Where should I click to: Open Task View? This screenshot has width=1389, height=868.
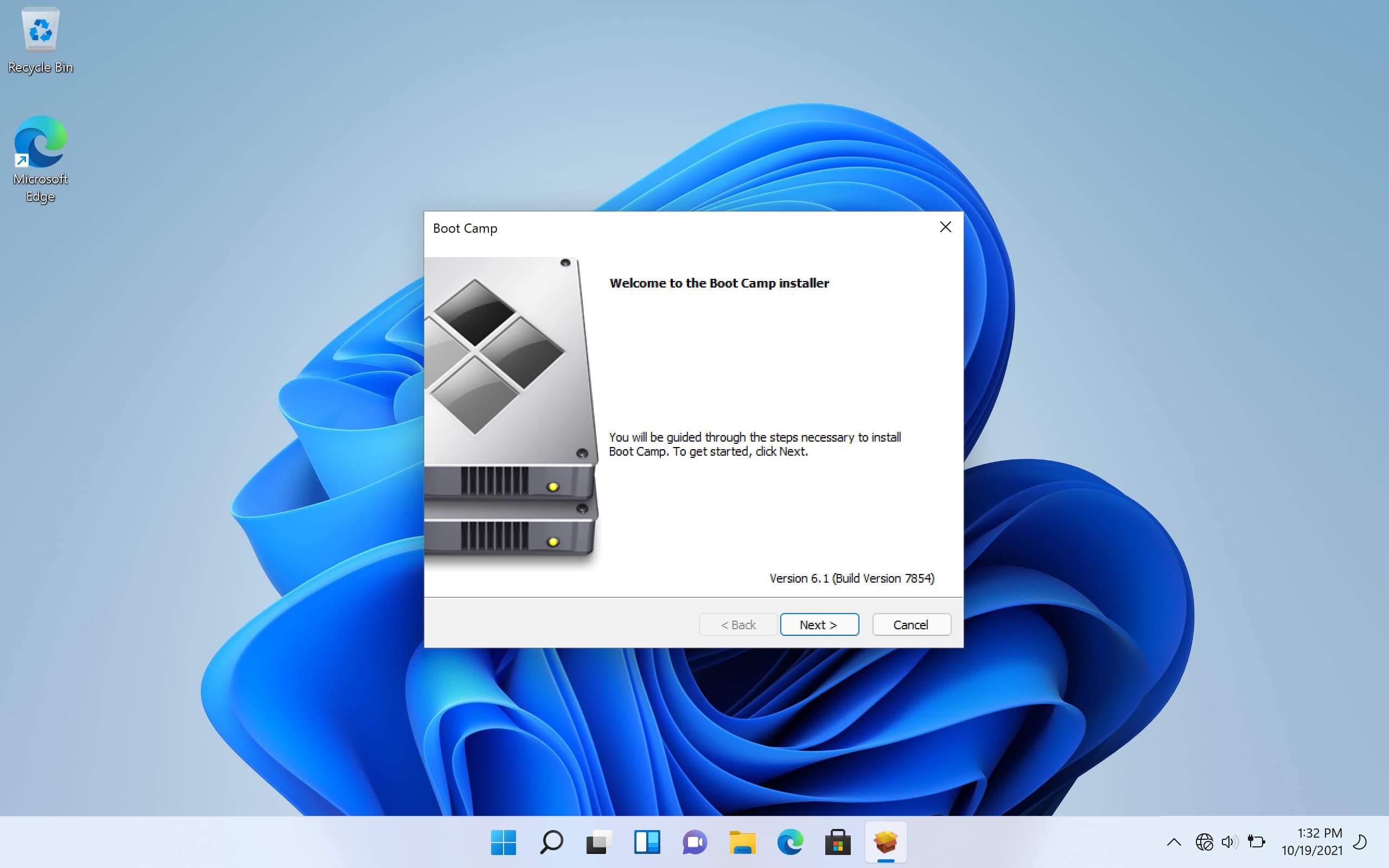pos(598,842)
